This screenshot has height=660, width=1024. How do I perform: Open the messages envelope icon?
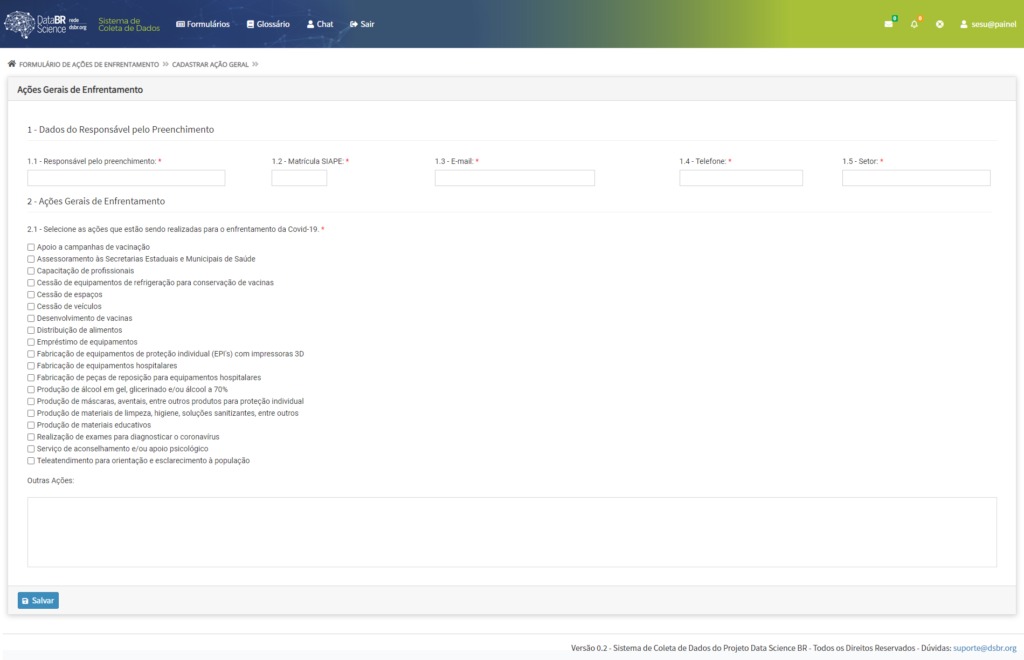(x=888, y=24)
